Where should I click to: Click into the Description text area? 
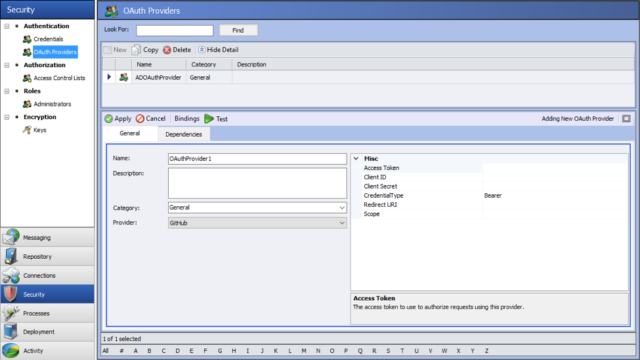click(257, 183)
